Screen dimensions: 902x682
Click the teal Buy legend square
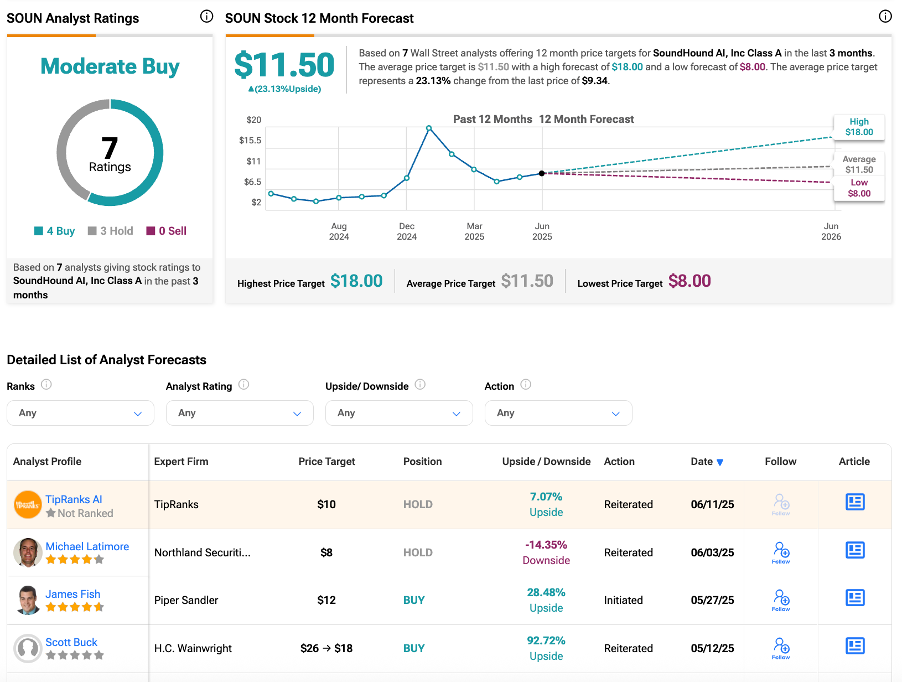coord(39,231)
